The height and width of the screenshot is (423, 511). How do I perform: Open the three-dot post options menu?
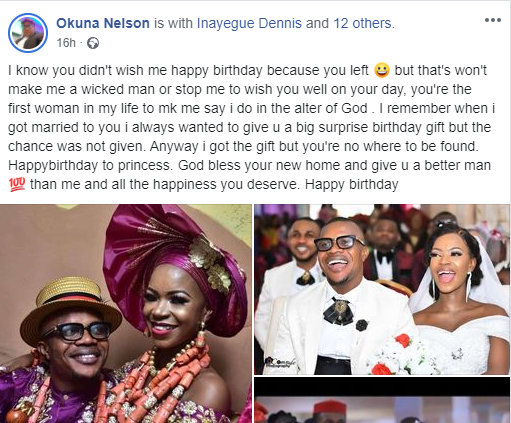pos(493,20)
